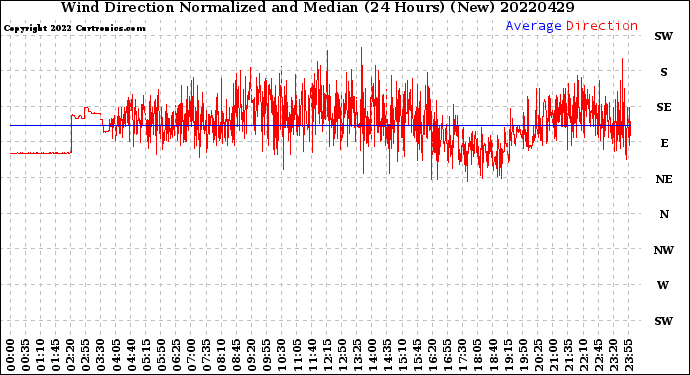Viewport: 690px width, 375px height.
Task: Click the "05:50" time axis label
Action: (x=161, y=355)
